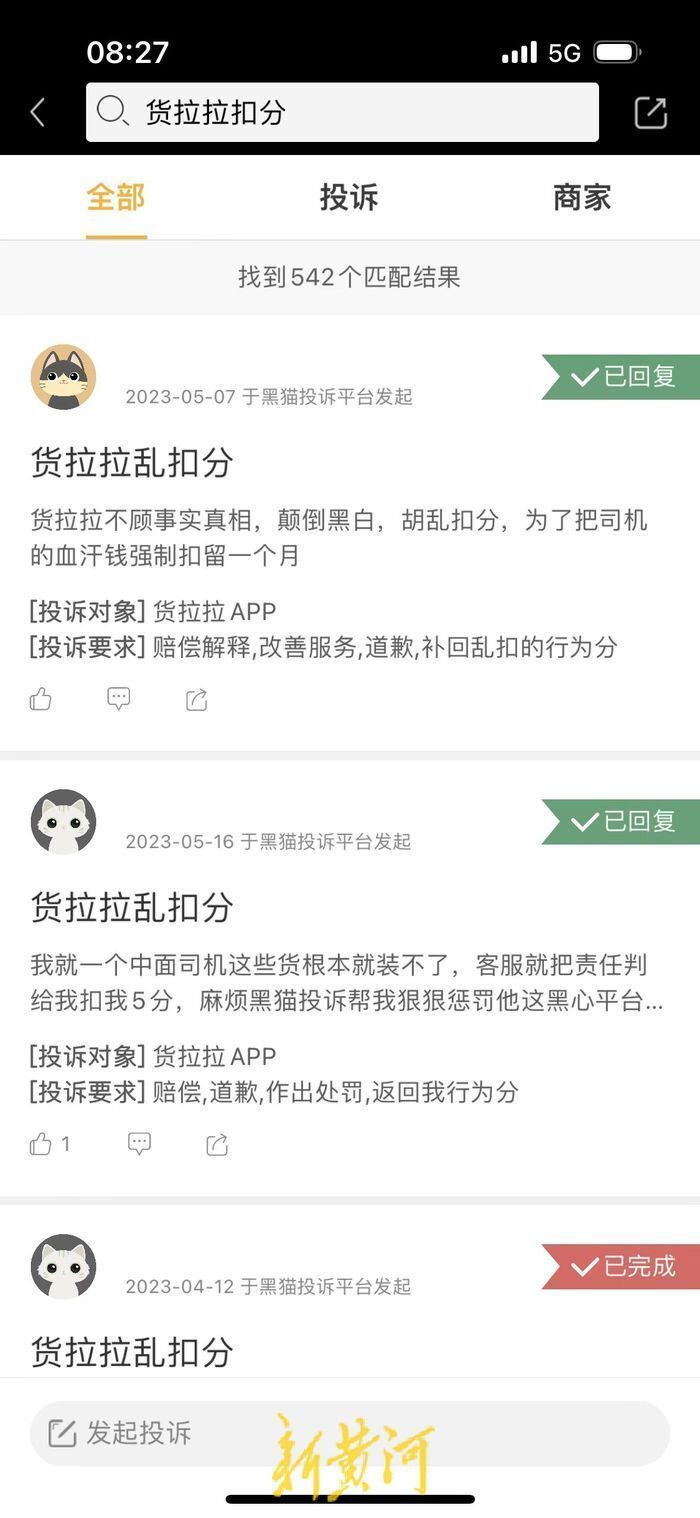Tap the share icon beside search bar
700x1518 pixels.
(651, 113)
